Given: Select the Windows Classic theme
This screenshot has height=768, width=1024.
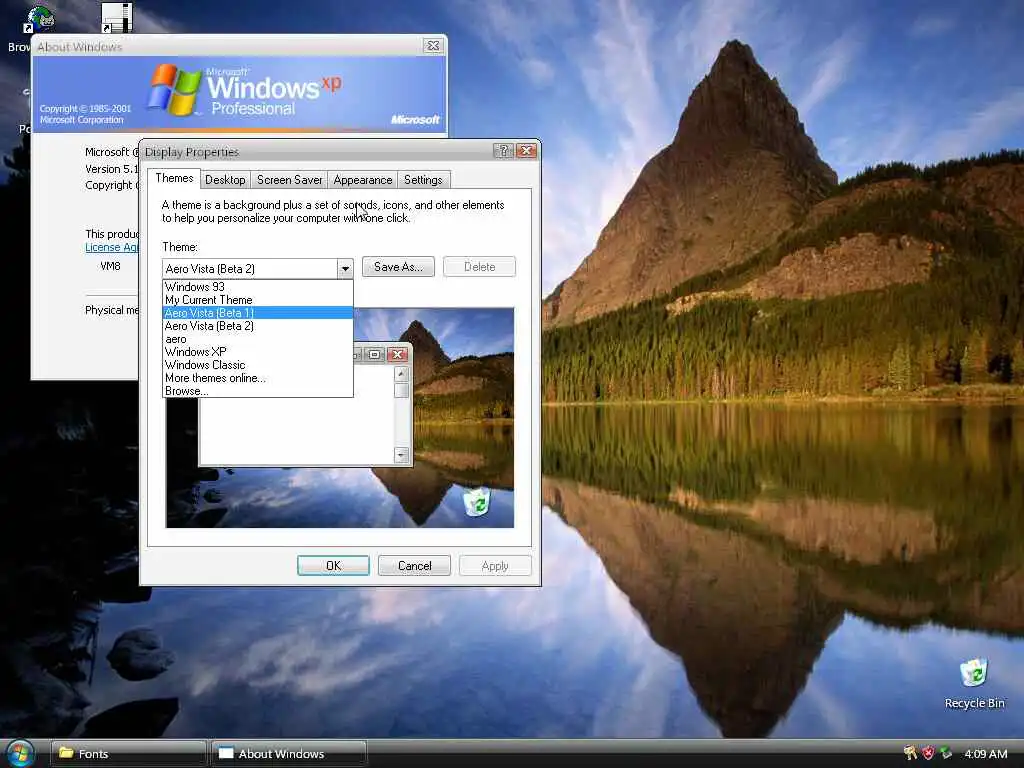Looking at the screenshot, I should pos(258,365).
